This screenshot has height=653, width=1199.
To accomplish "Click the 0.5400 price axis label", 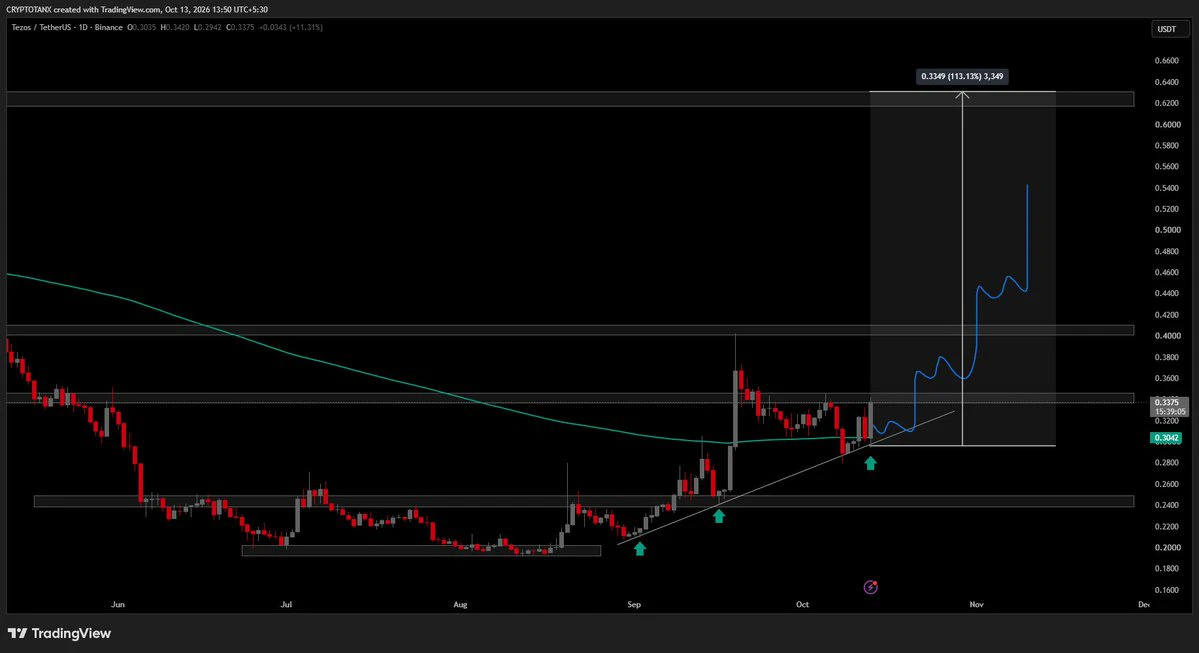I will tap(1166, 188).
